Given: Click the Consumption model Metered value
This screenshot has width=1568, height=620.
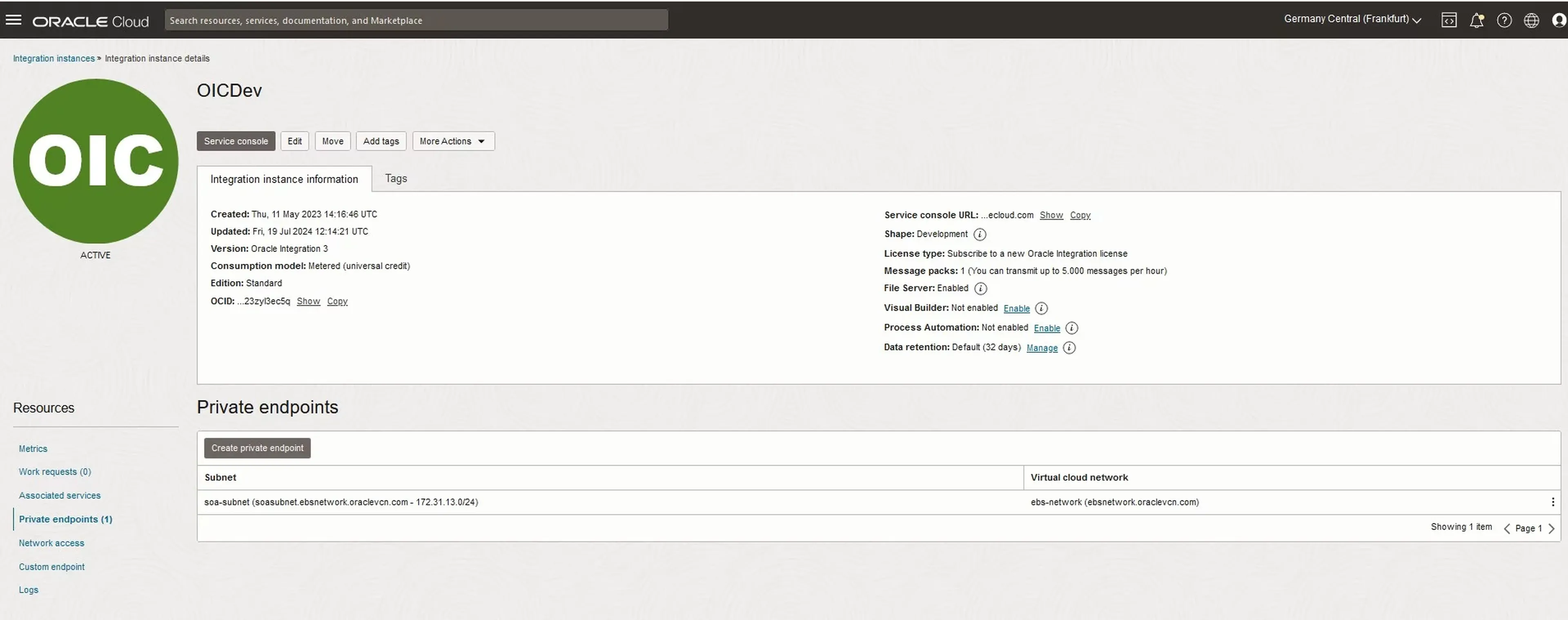Looking at the screenshot, I should [x=359, y=266].
